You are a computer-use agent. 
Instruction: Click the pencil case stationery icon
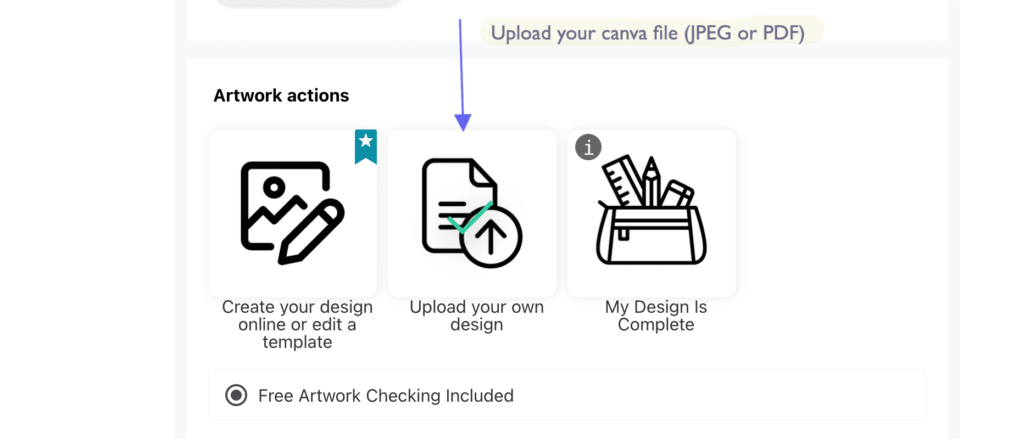(651, 212)
